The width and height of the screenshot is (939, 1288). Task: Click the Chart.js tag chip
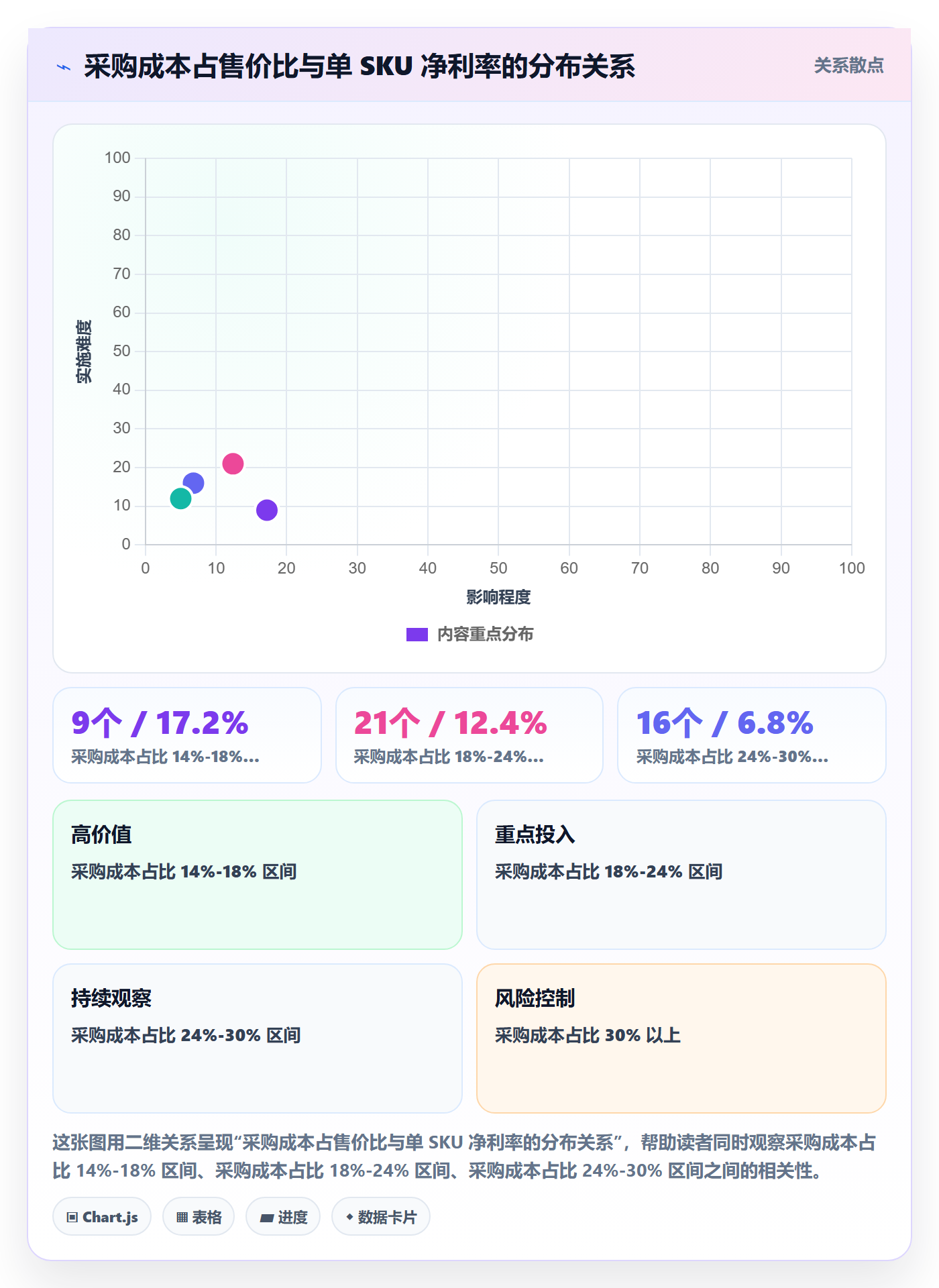tap(102, 1217)
